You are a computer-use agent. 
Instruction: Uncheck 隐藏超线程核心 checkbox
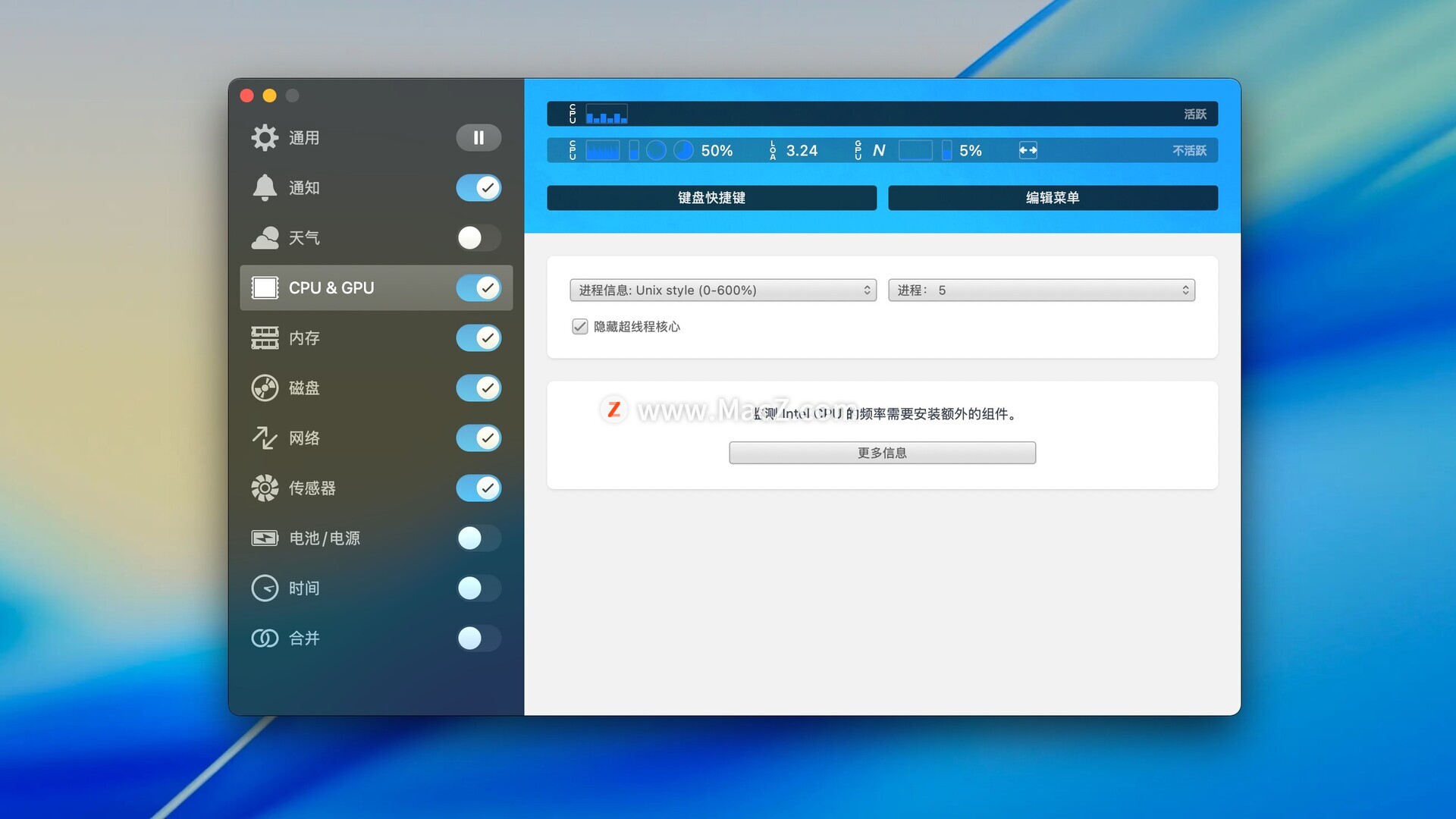(x=580, y=327)
